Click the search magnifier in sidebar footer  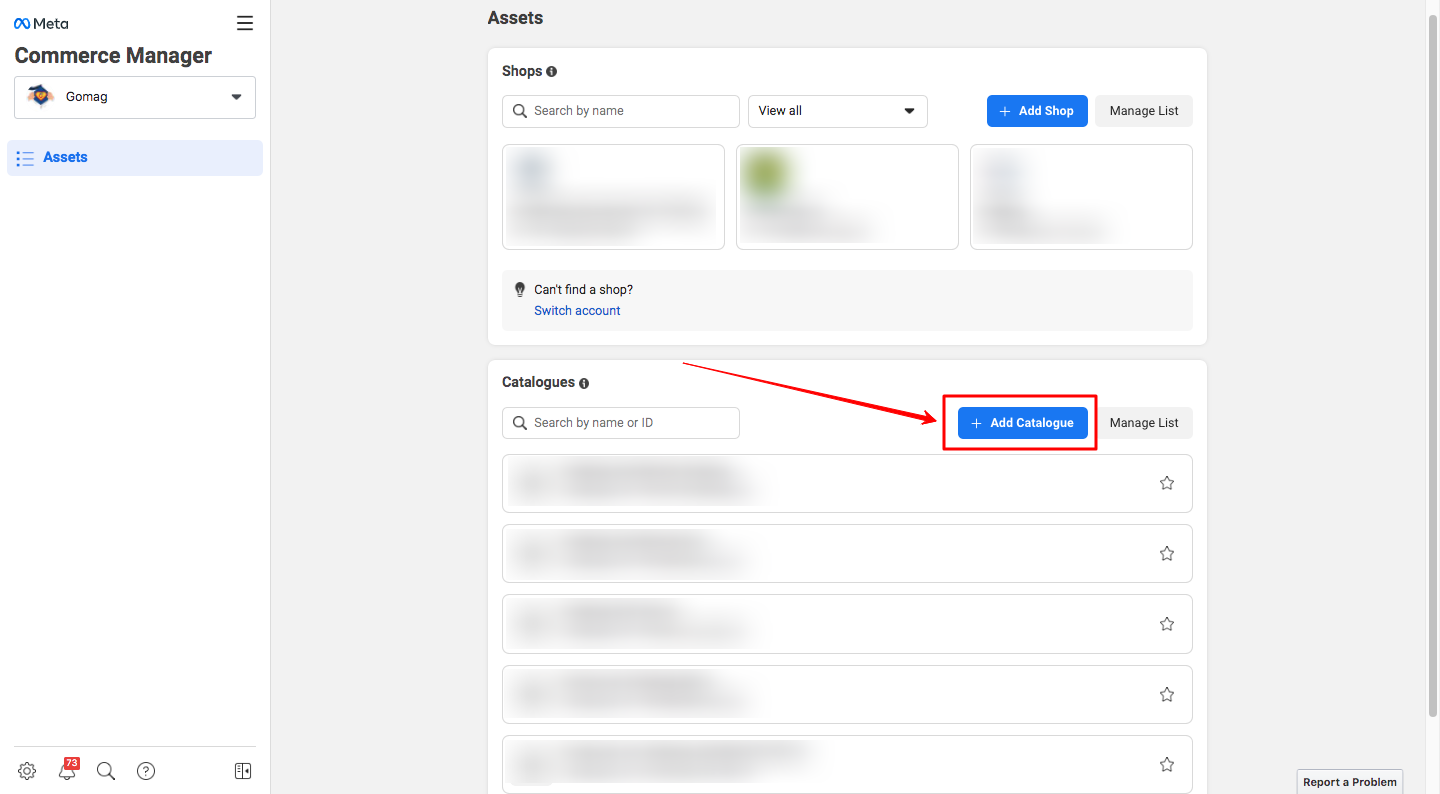[106, 771]
